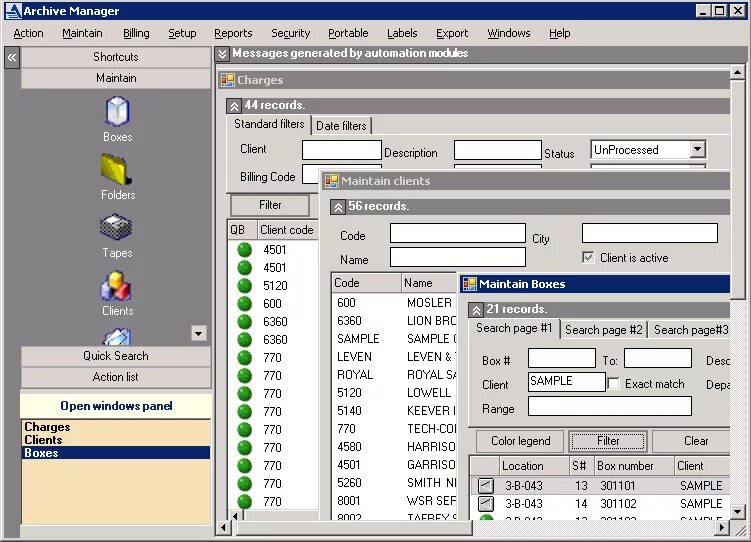Collapse the 21 records filter section

tap(476, 310)
